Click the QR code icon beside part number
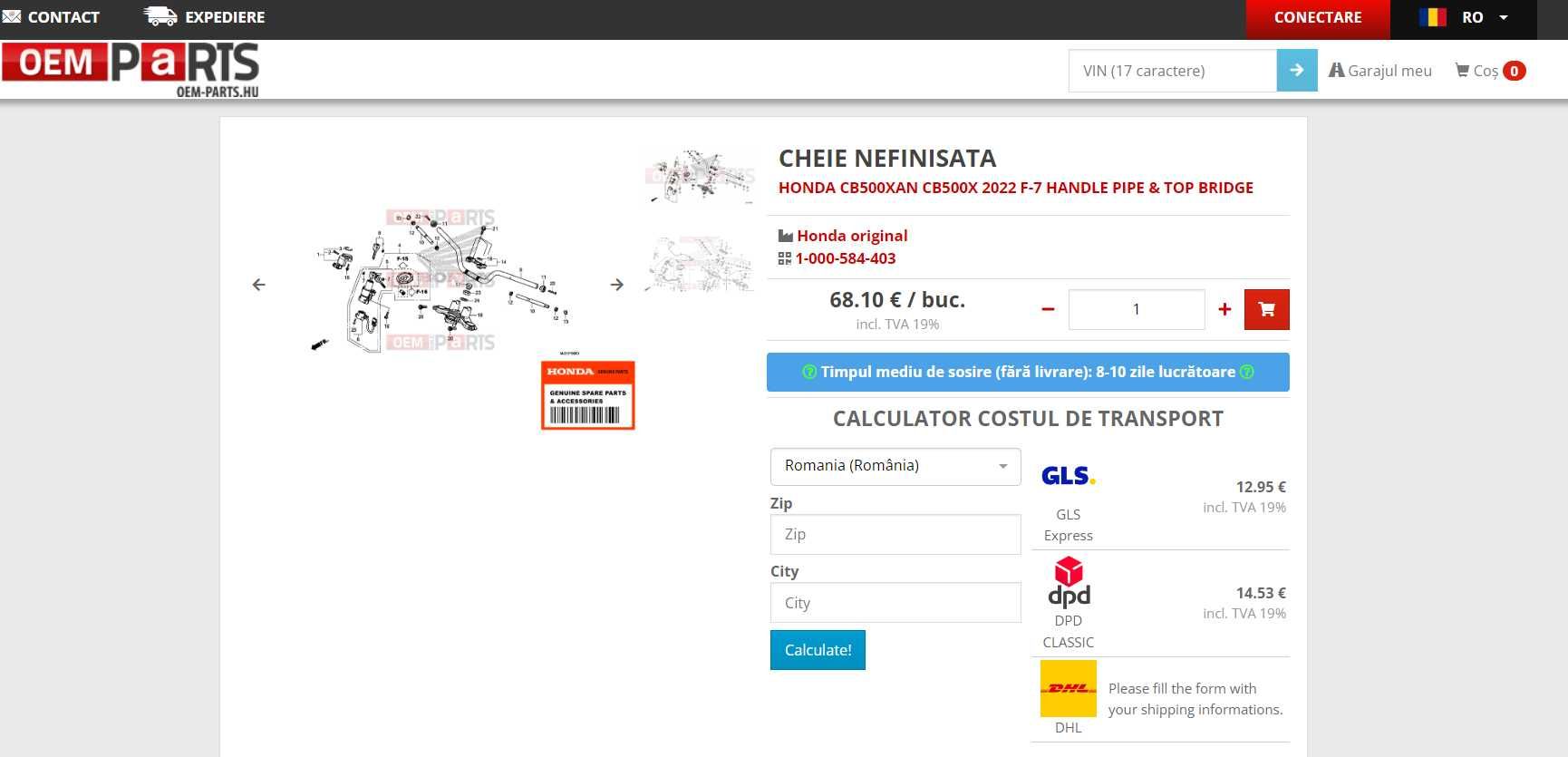This screenshot has height=757, width=1568. (785, 258)
